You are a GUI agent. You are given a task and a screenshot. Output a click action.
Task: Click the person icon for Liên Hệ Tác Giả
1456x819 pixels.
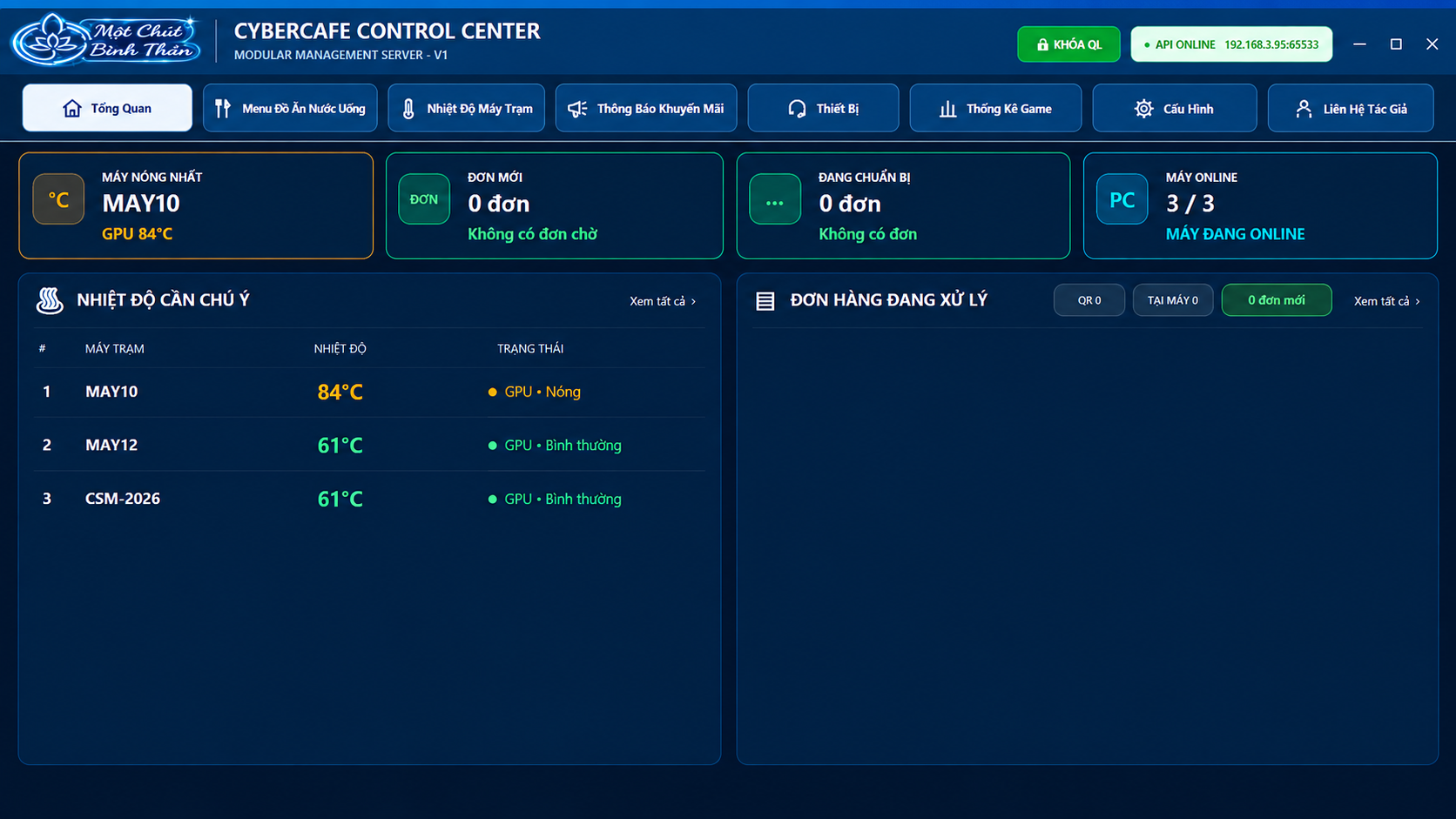click(x=1304, y=108)
